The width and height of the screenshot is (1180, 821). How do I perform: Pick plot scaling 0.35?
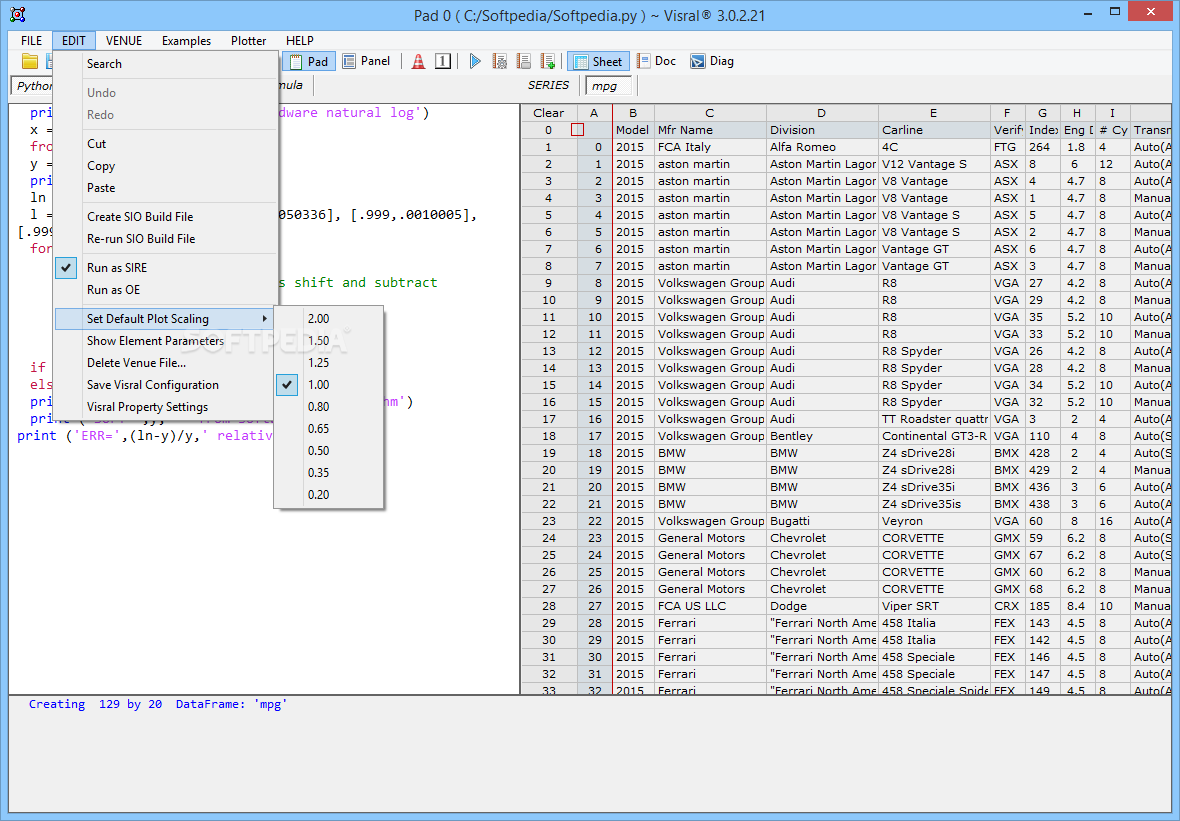(318, 473)
